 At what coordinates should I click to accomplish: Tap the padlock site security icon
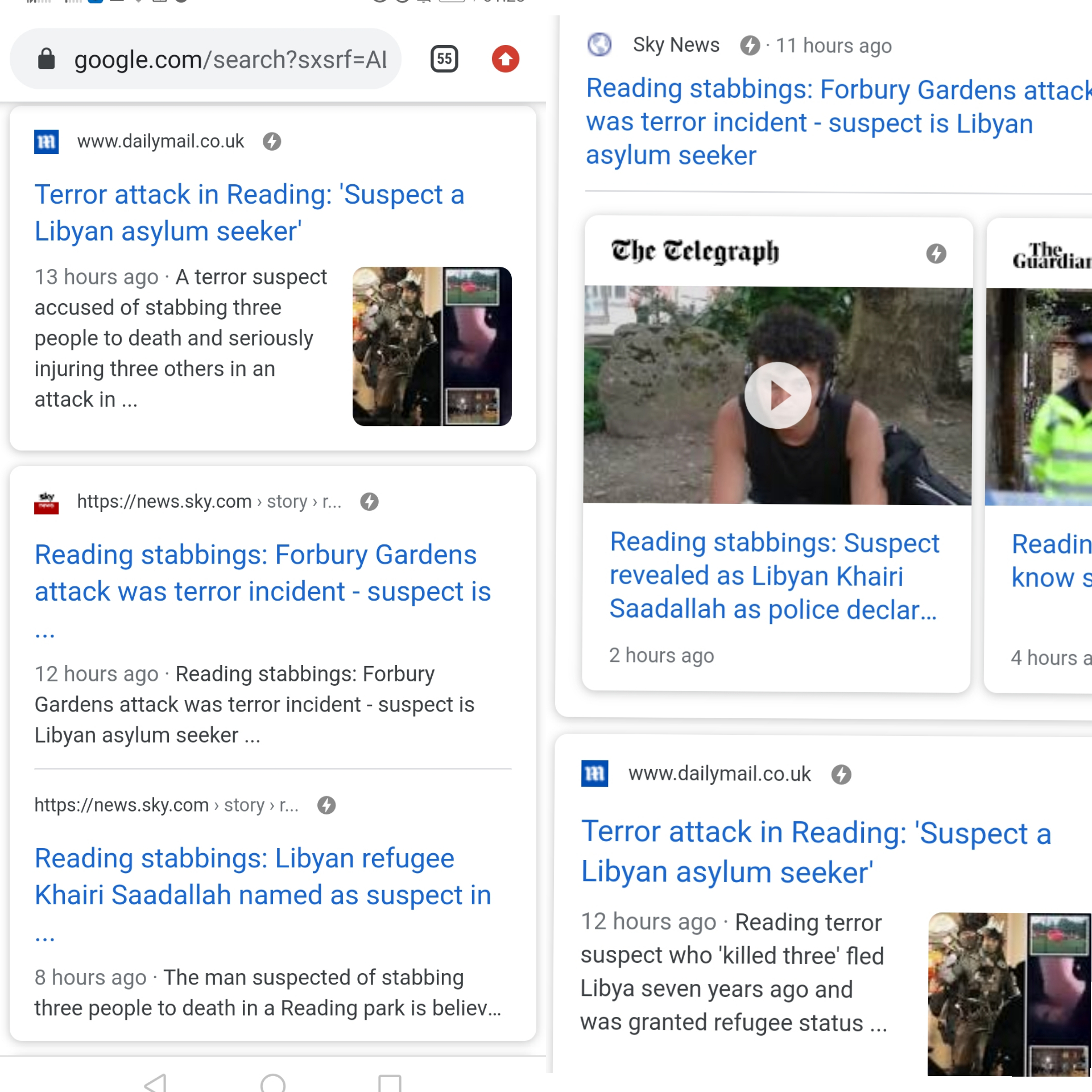(x=46, y=59)
